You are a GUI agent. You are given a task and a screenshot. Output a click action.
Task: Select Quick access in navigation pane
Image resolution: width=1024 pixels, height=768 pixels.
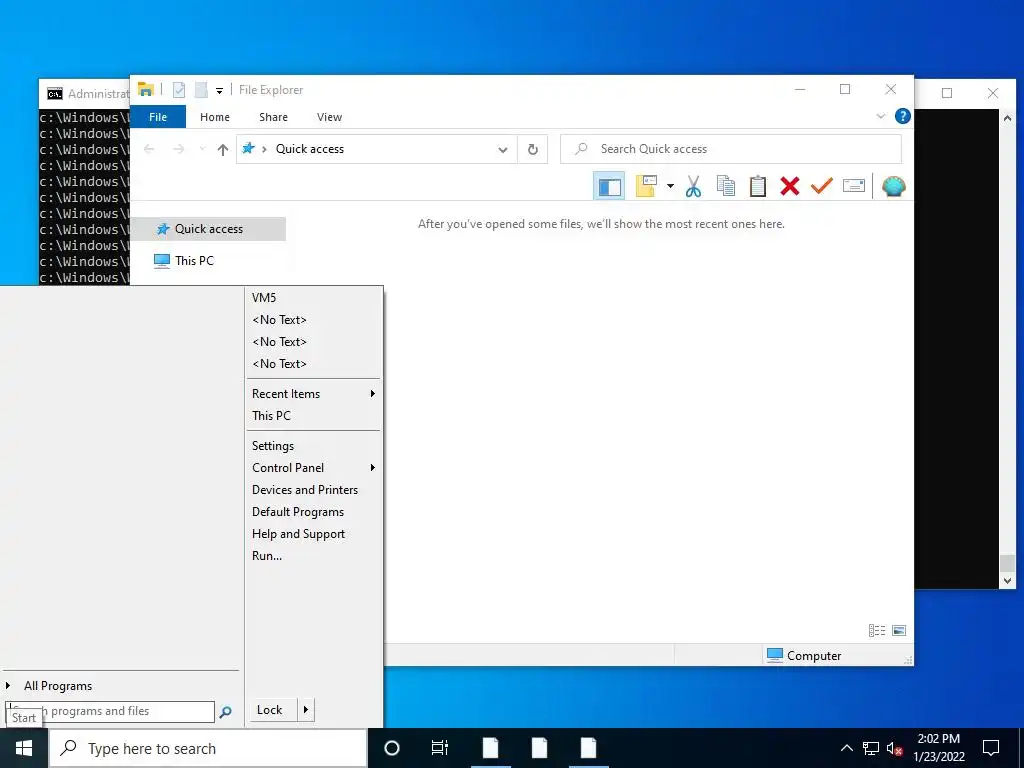(x=210, y=229)
